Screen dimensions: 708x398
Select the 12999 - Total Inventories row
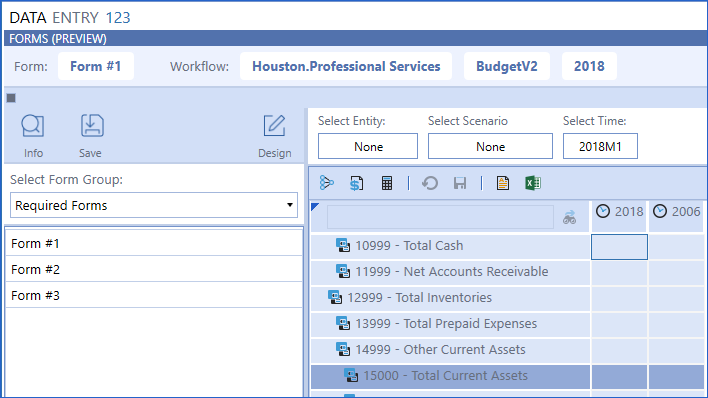(450, 298)
